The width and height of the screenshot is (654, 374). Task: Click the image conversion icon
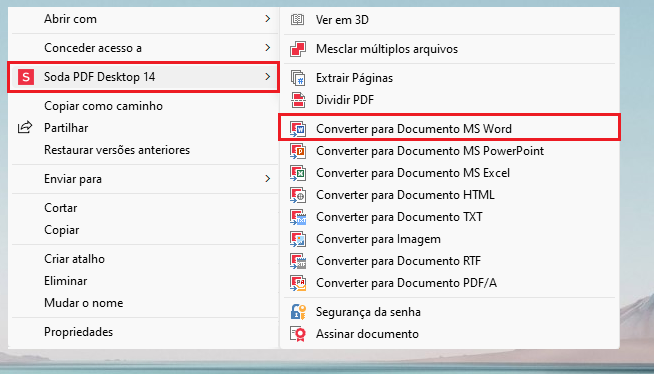coord(298,239)
